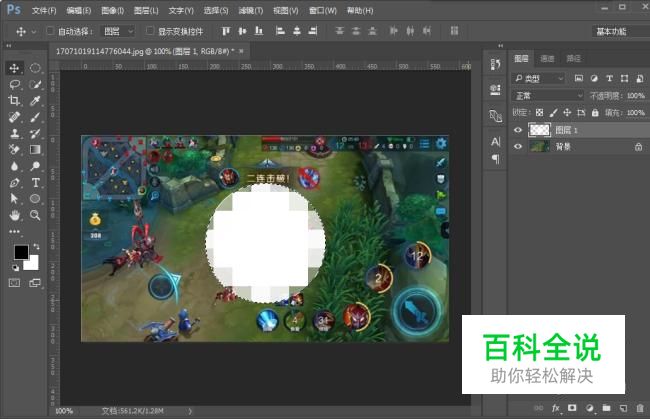This screenshot has height=419, width=650.
Task: Expand the status bar info arrow
Action: (x=190, y=411)
